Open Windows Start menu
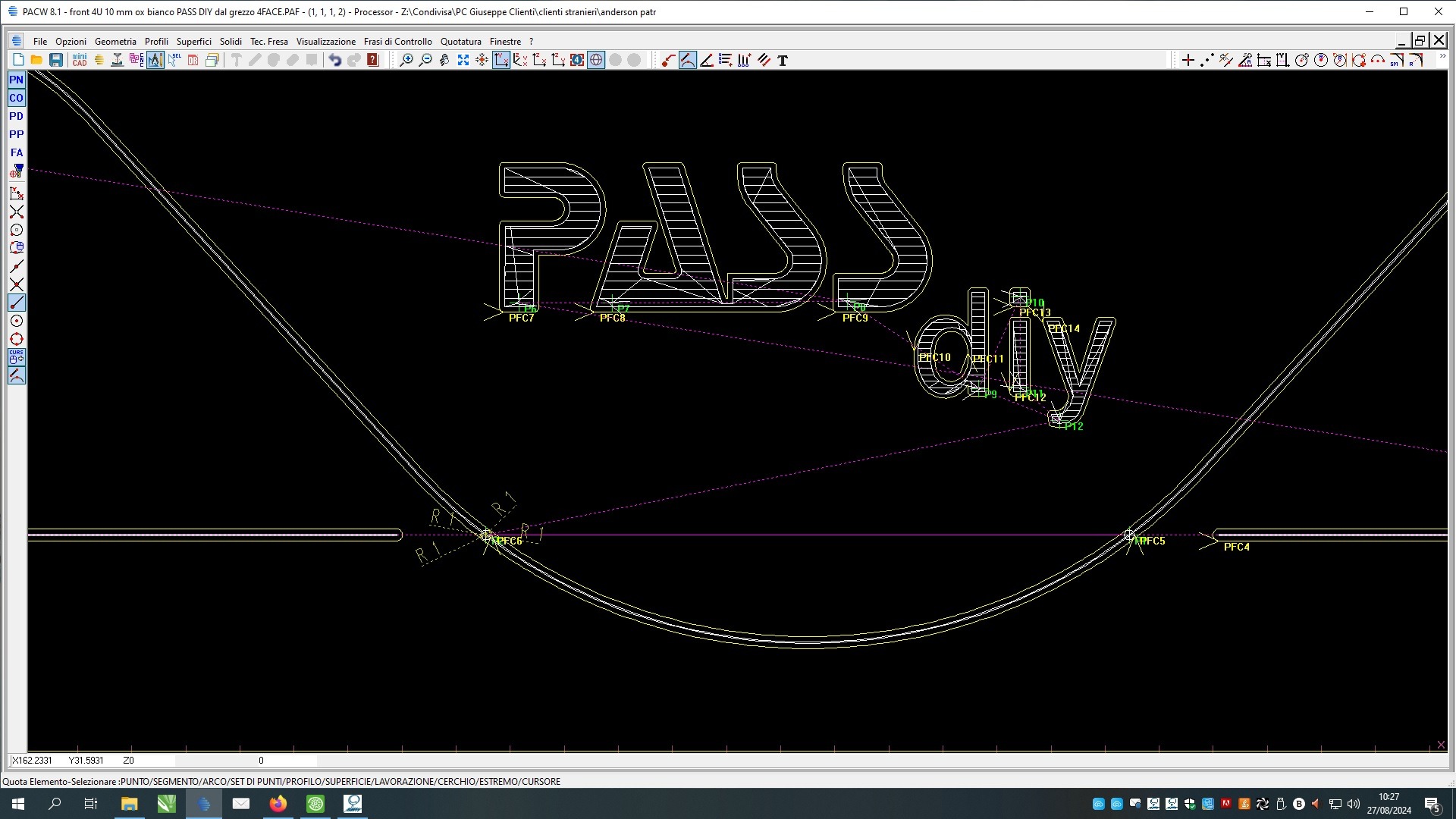The image size is (1456, 819). click(x=18, y=804)
